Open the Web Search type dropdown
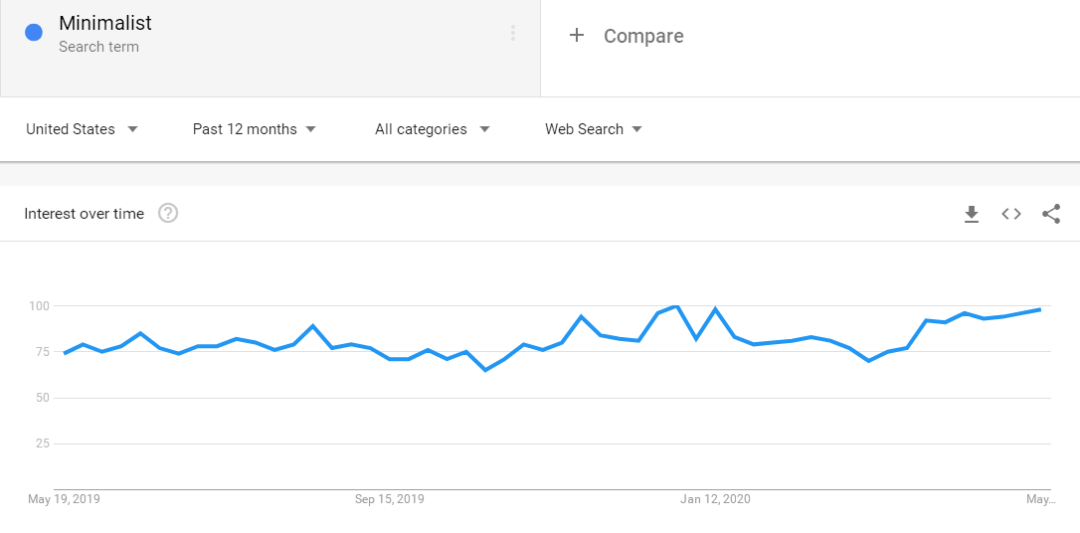The height and width of the screenshot is (533, 1080). click(593, 129)
